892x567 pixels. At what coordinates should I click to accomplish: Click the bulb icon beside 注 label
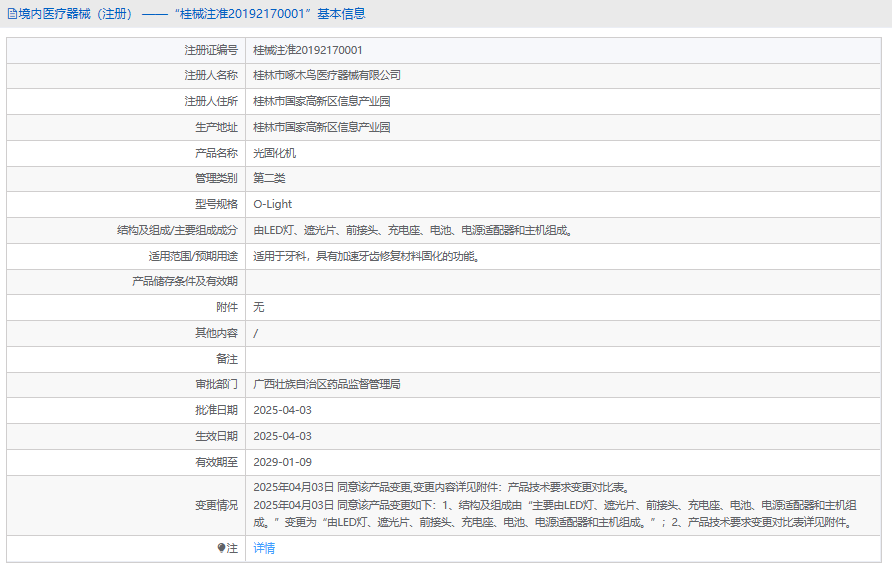[x=221, y=548]
